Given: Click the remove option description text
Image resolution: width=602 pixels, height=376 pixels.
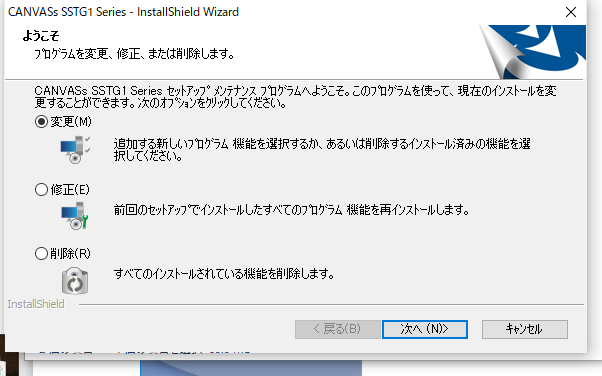Looking at the screenshot, I should tap(224, 274).
